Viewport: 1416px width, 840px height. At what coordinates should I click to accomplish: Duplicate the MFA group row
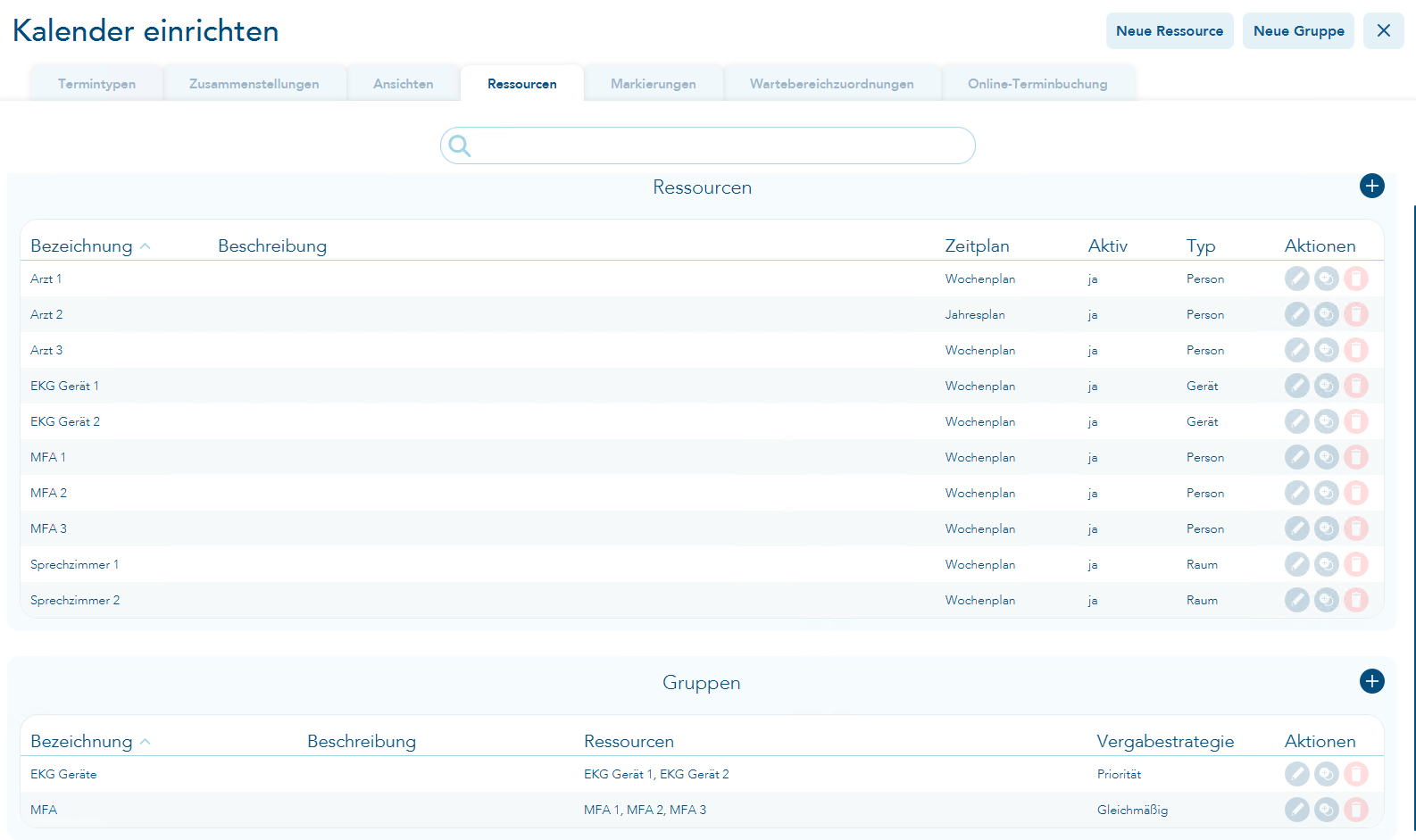coord(1327,810)
